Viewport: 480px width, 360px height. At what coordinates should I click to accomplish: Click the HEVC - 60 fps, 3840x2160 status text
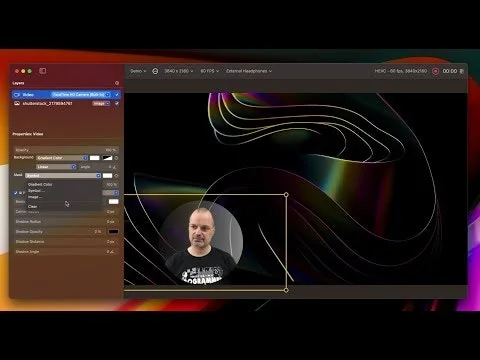[x=401, y=71]
